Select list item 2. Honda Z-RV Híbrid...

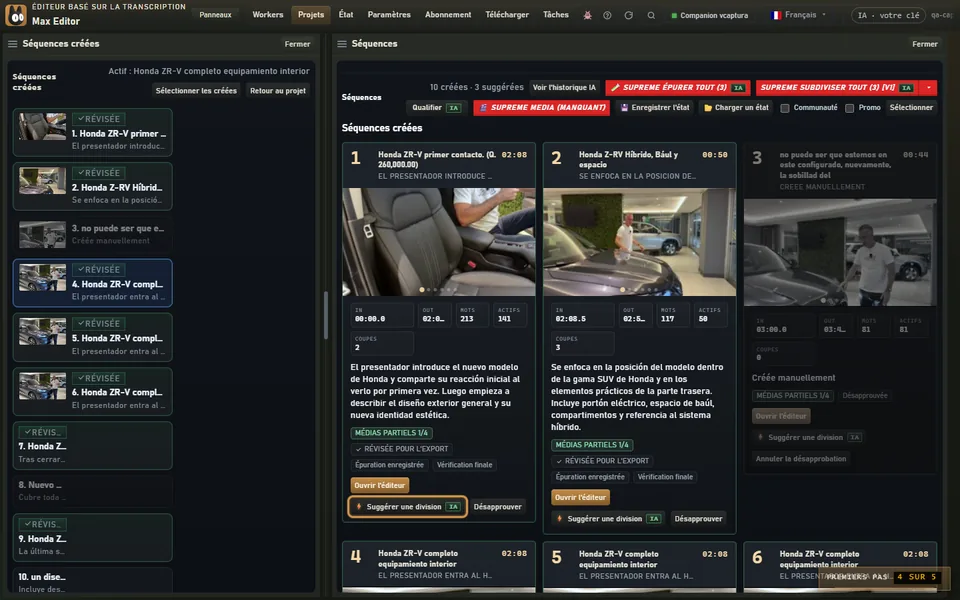pyautogui.click(x=92, y=187)
